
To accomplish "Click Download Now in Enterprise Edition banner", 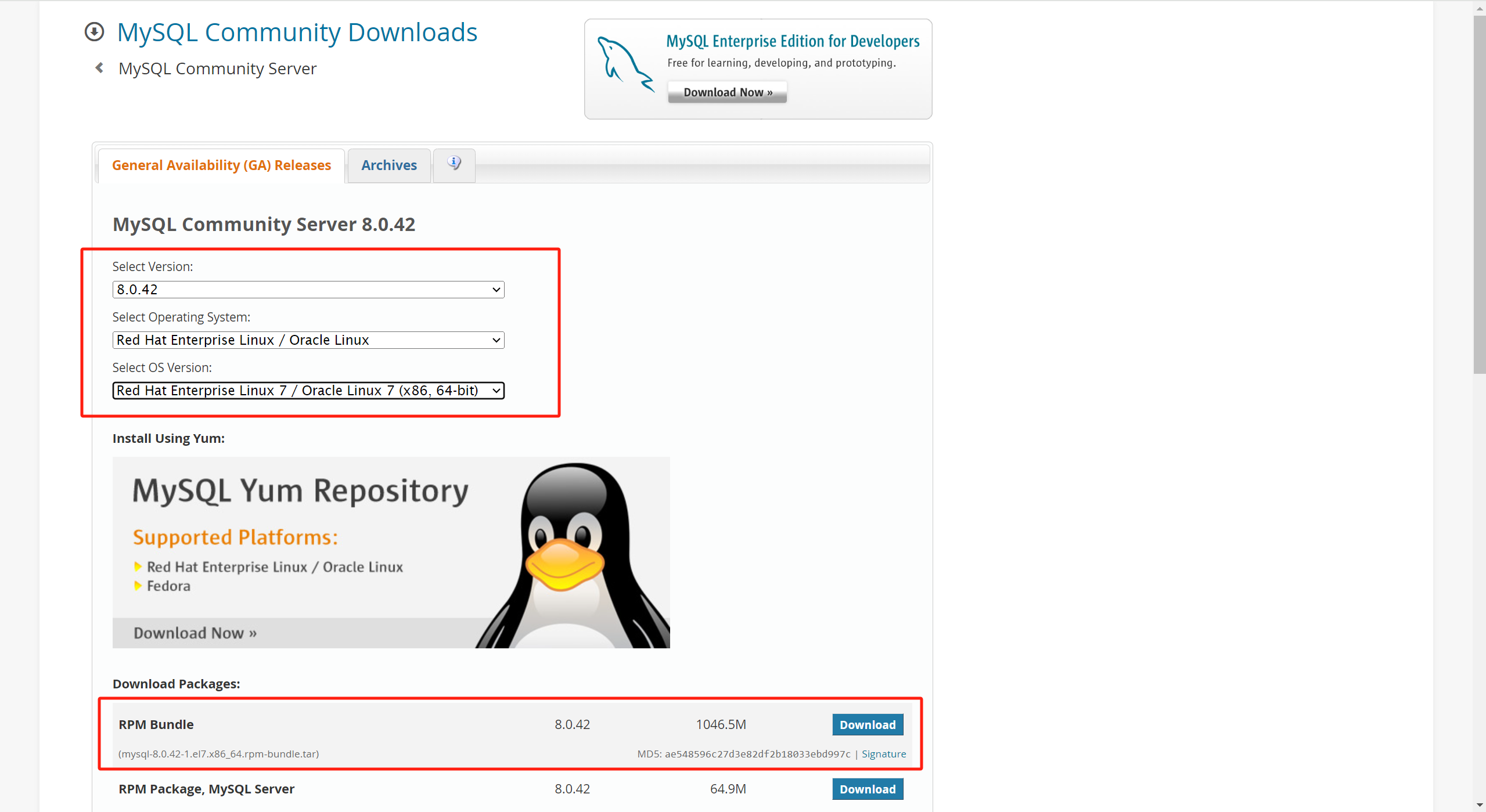I will [x=727, y=92].
